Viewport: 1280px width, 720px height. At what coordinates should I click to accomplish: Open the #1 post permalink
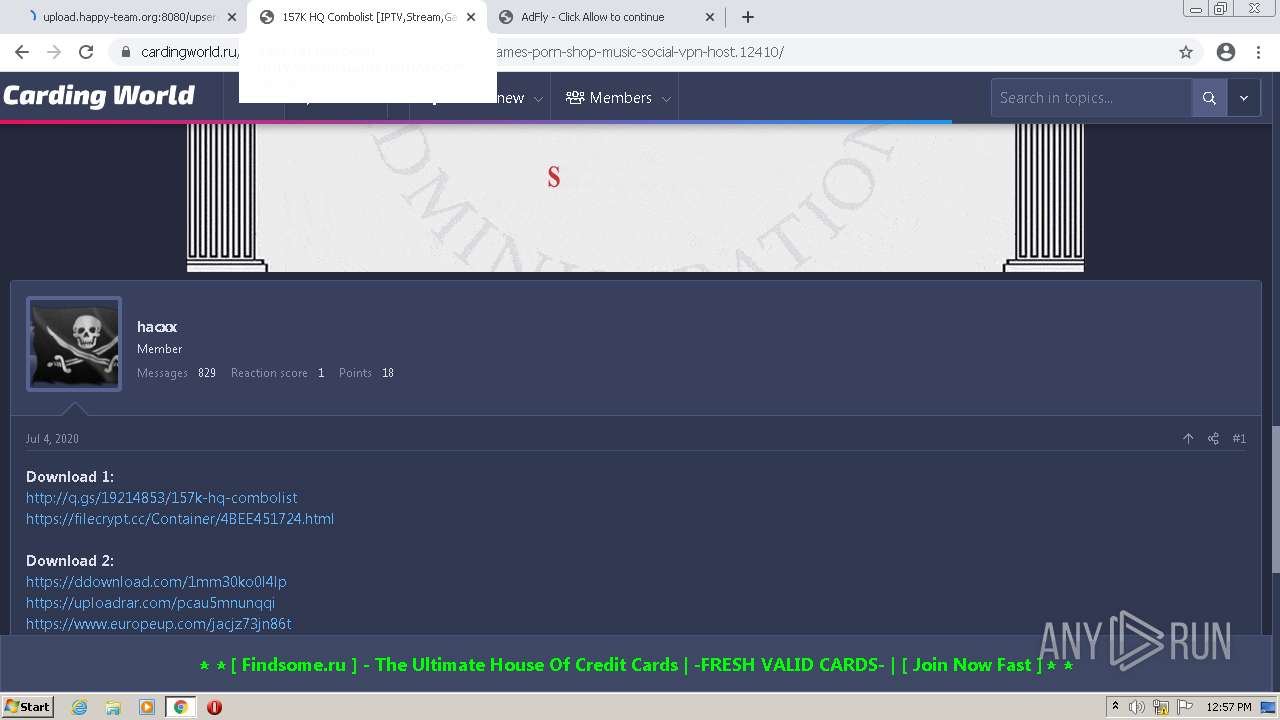[x=1239, y=438]
